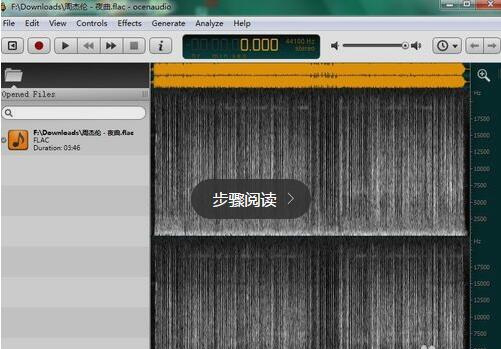Rewind the playback position
The image size is (501, 362).
[88, 46]
